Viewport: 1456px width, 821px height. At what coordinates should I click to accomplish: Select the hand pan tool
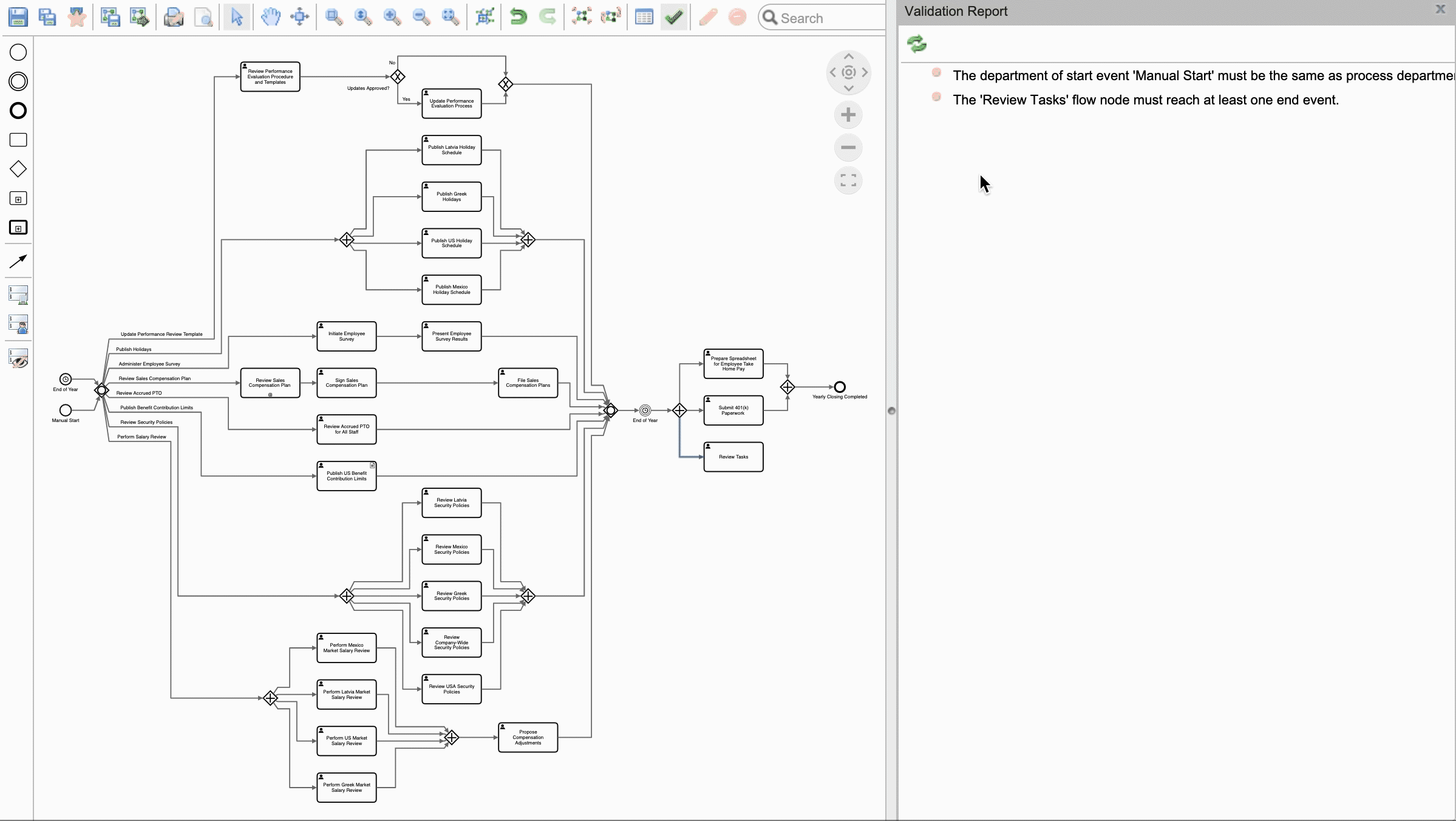tap(271, 17)
